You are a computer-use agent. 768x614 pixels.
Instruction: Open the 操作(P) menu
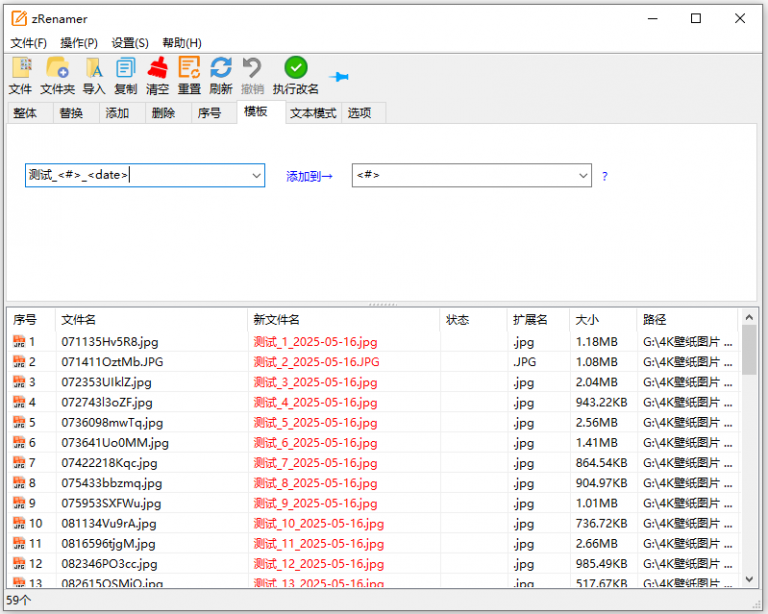79,43
